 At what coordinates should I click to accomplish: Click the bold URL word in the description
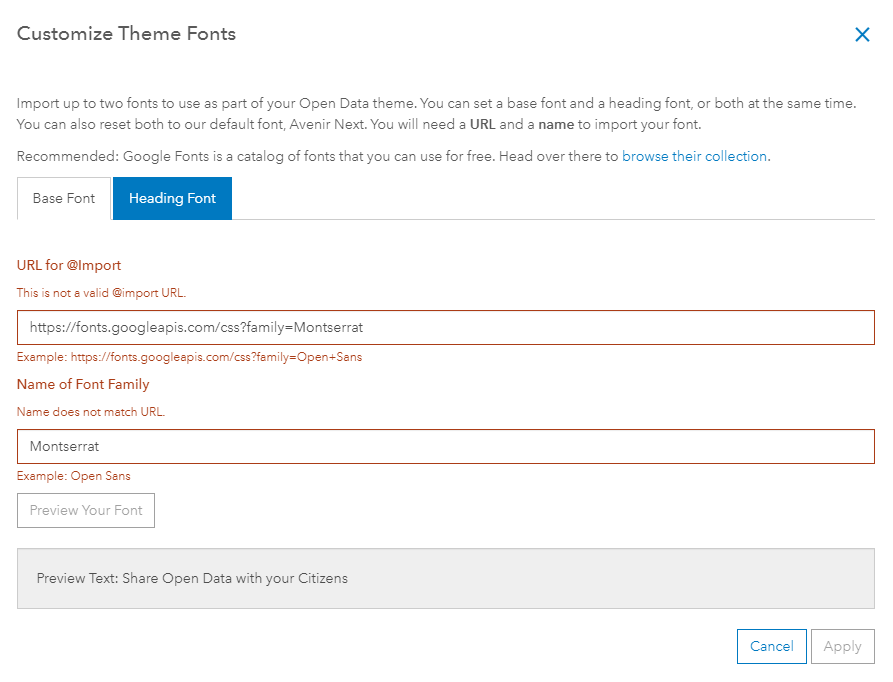(484, 125)
